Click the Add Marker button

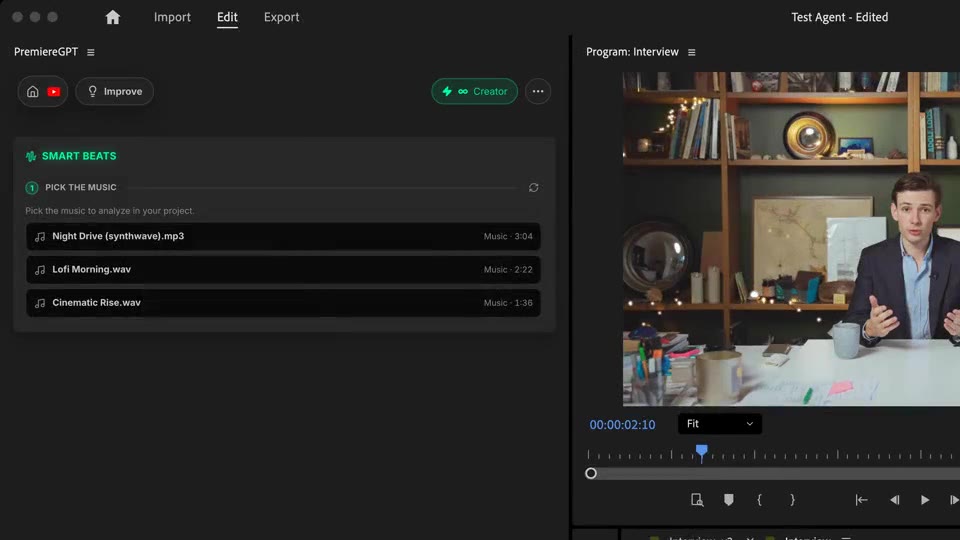(x=729, y=500)
